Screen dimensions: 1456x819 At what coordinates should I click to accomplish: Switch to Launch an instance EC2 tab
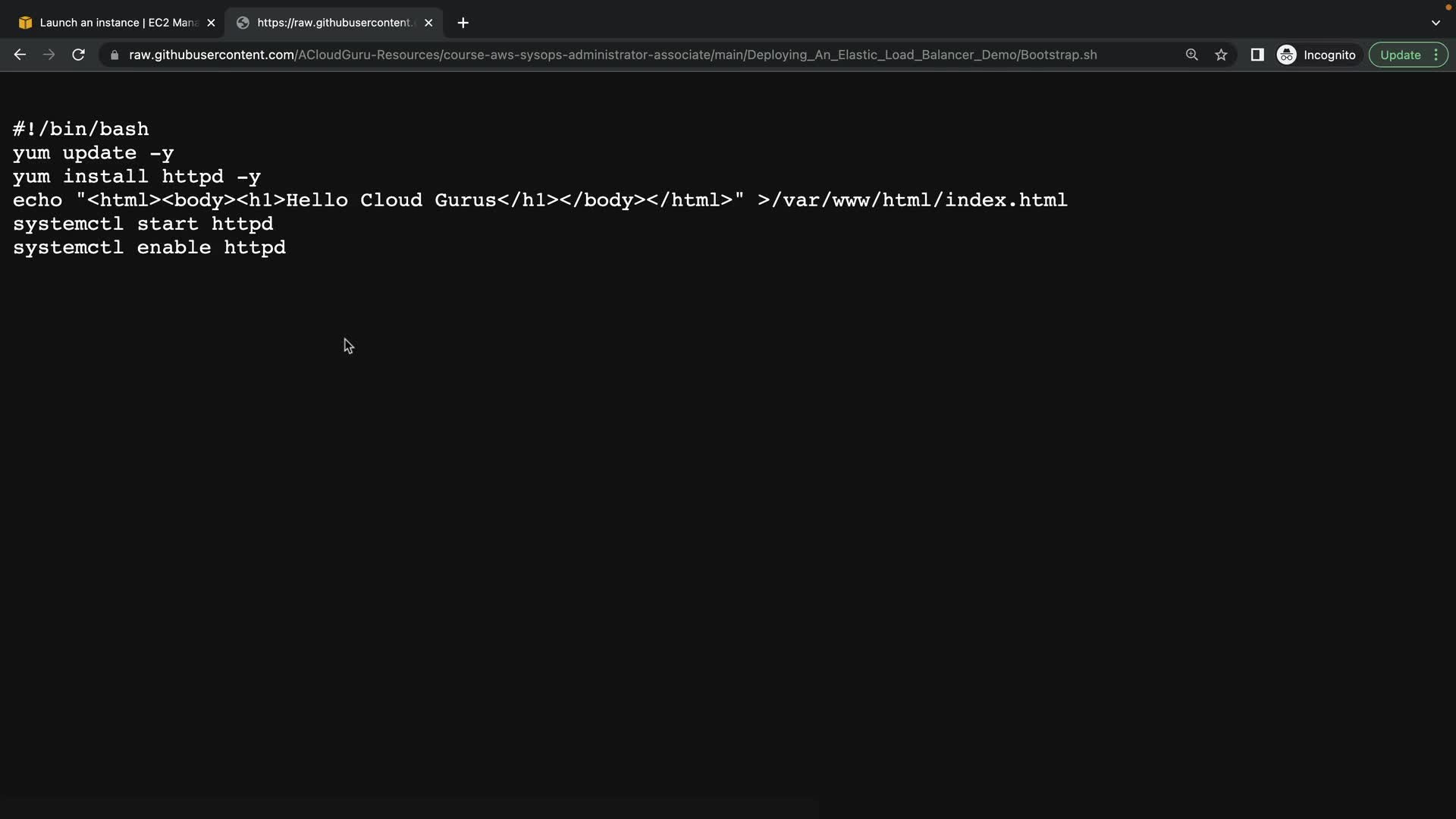118,23
